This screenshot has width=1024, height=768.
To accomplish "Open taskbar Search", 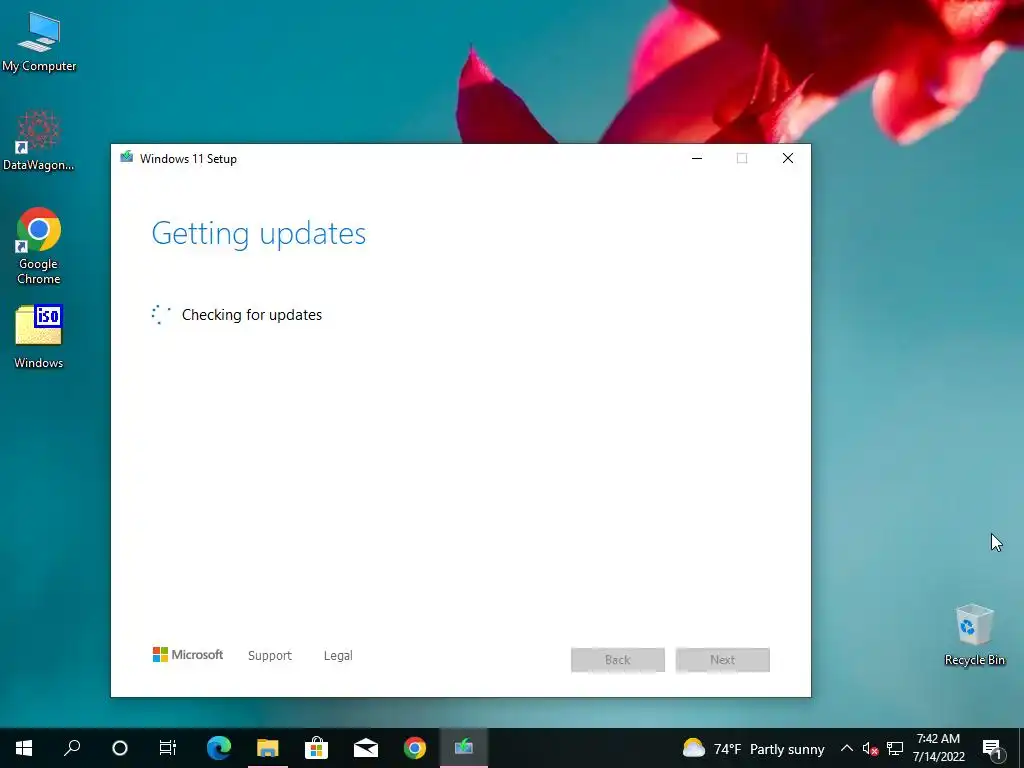I will pos(72,748).
